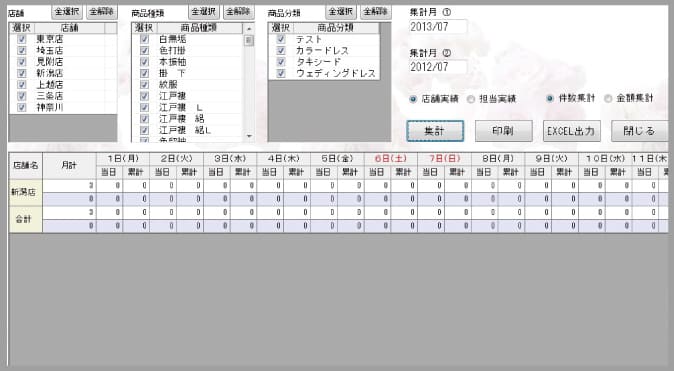Screen dimensions: 674x371
Task: Uncheck the 色打掛 product type checkbox
Action: (144, 51)
